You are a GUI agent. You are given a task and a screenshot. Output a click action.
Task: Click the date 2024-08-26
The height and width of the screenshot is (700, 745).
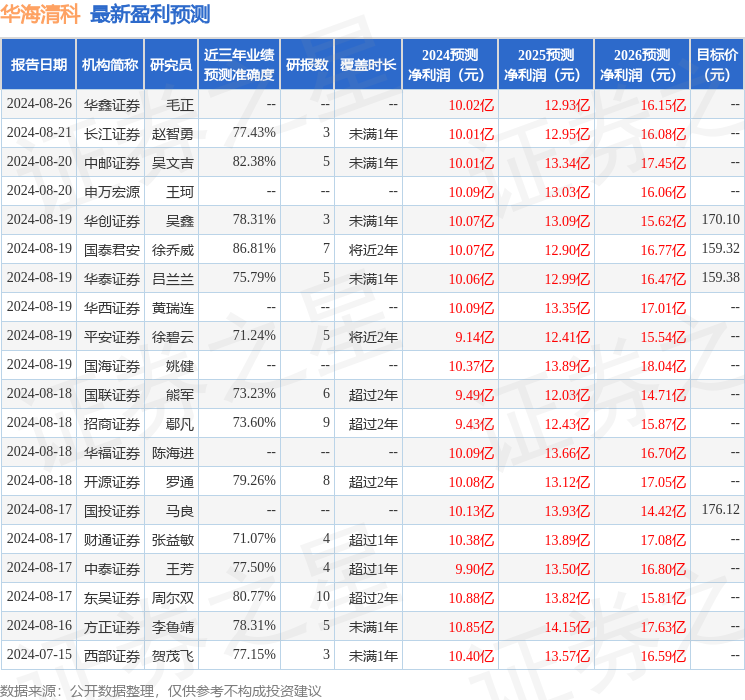click(x=39, y=103)
